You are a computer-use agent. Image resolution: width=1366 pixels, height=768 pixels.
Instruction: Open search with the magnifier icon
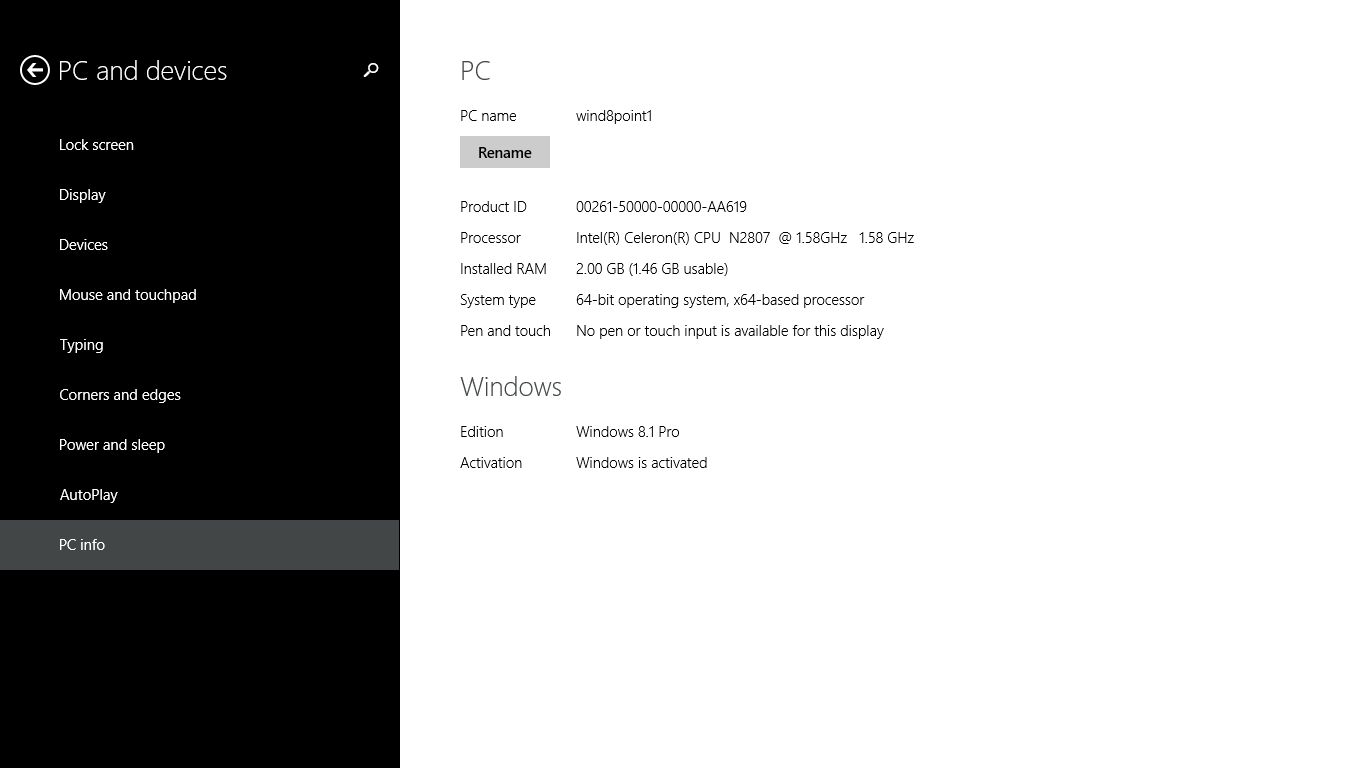pos(371,70)
